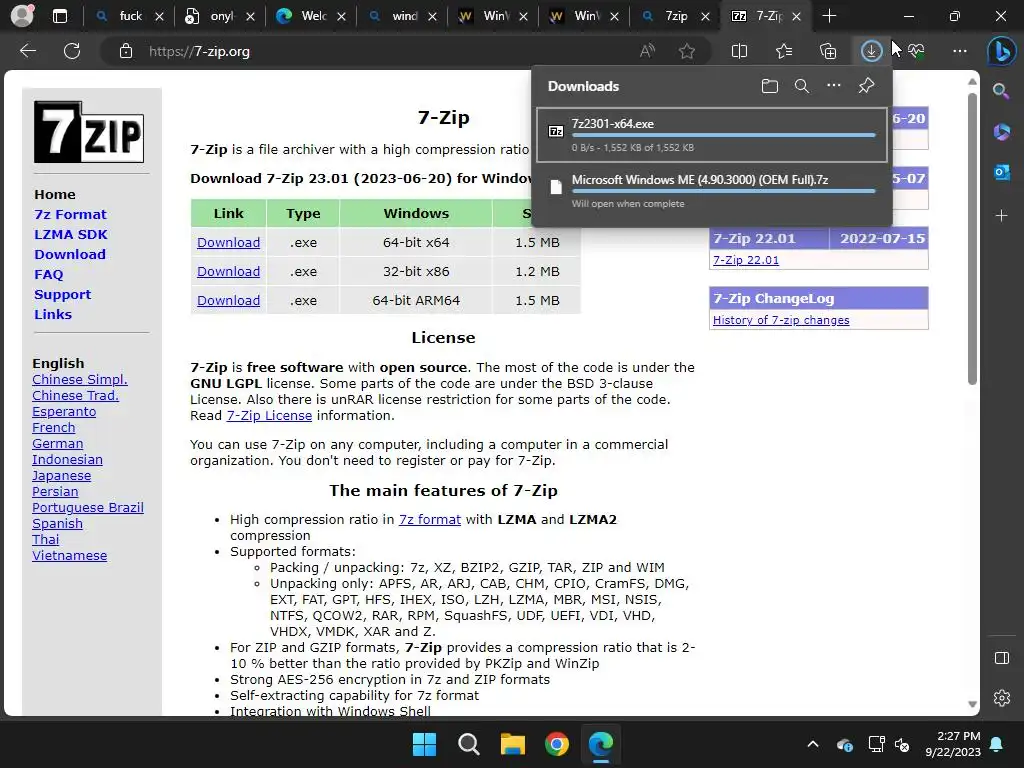1024x768 pixels.
Task: Open the Favorites list icon
Action: click(784, 51)
